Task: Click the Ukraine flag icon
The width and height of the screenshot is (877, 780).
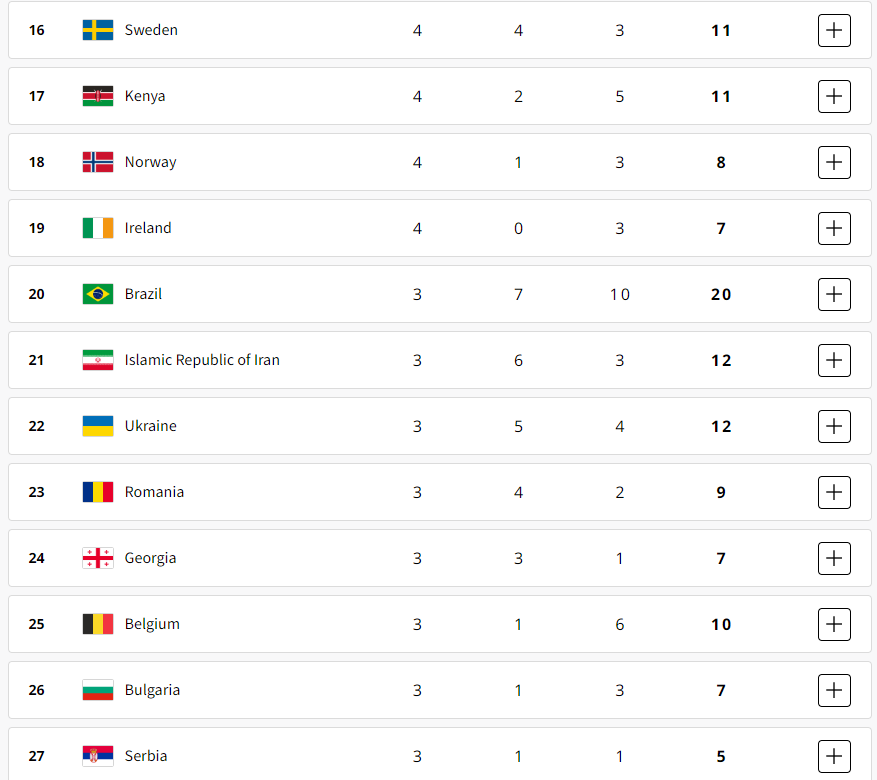Action: [98, 426]
